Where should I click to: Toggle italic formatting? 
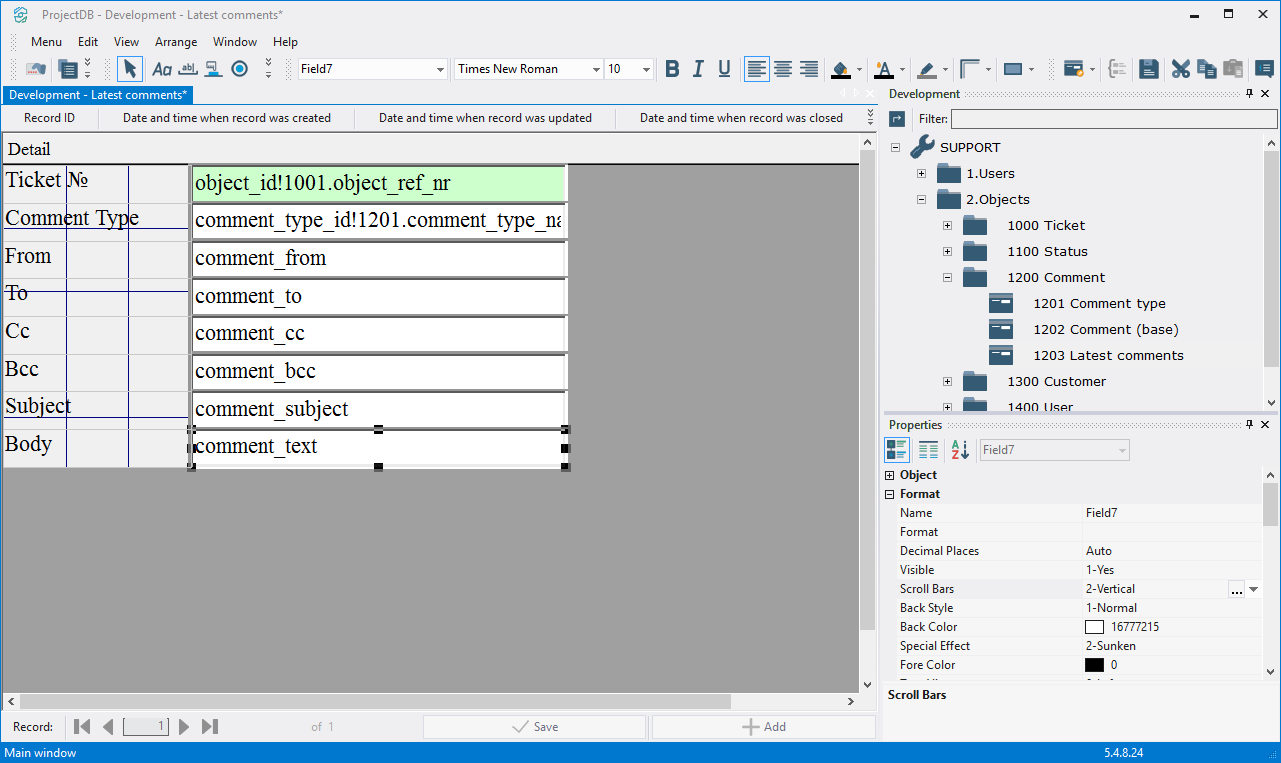click(x=698, y=69)
